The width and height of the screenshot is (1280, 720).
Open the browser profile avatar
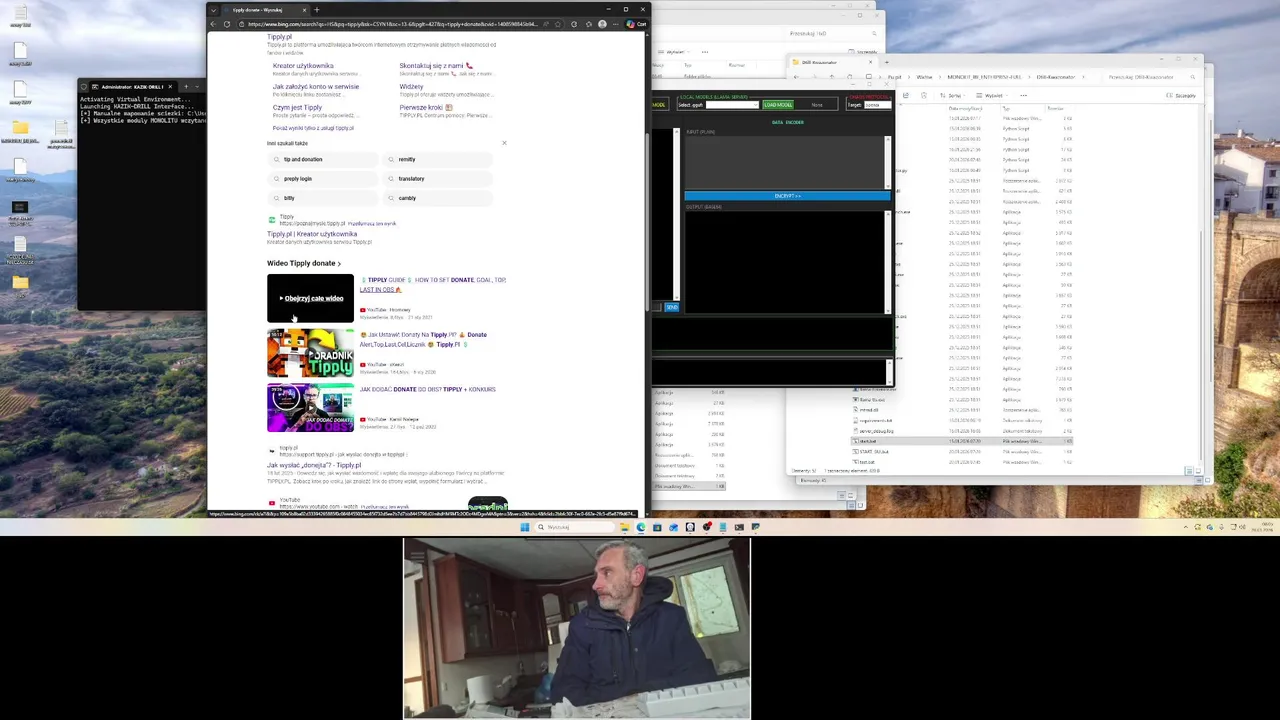(602, 24)
